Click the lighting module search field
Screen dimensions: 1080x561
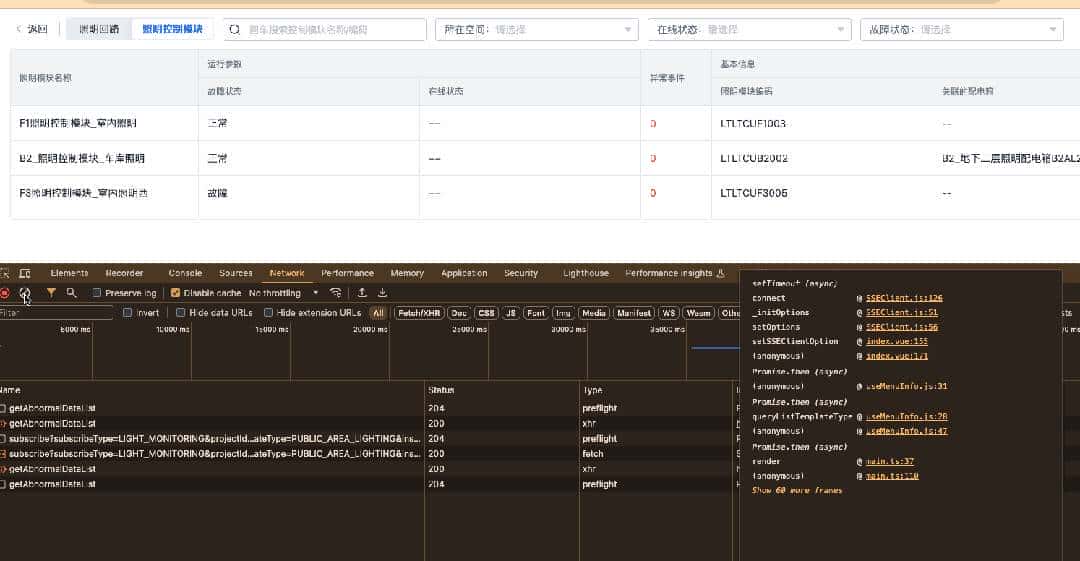pyautogui.click(x=324, y=30)
